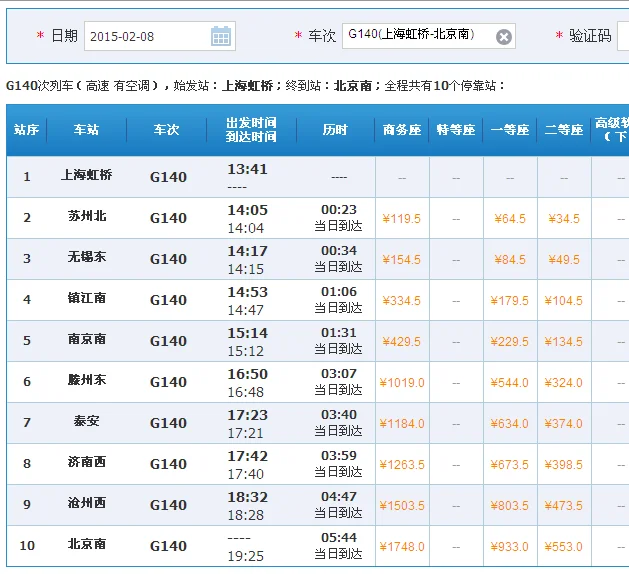Click departure time 13:41 at 上海虹桥
629x574 pixels.
click(248, 169)
